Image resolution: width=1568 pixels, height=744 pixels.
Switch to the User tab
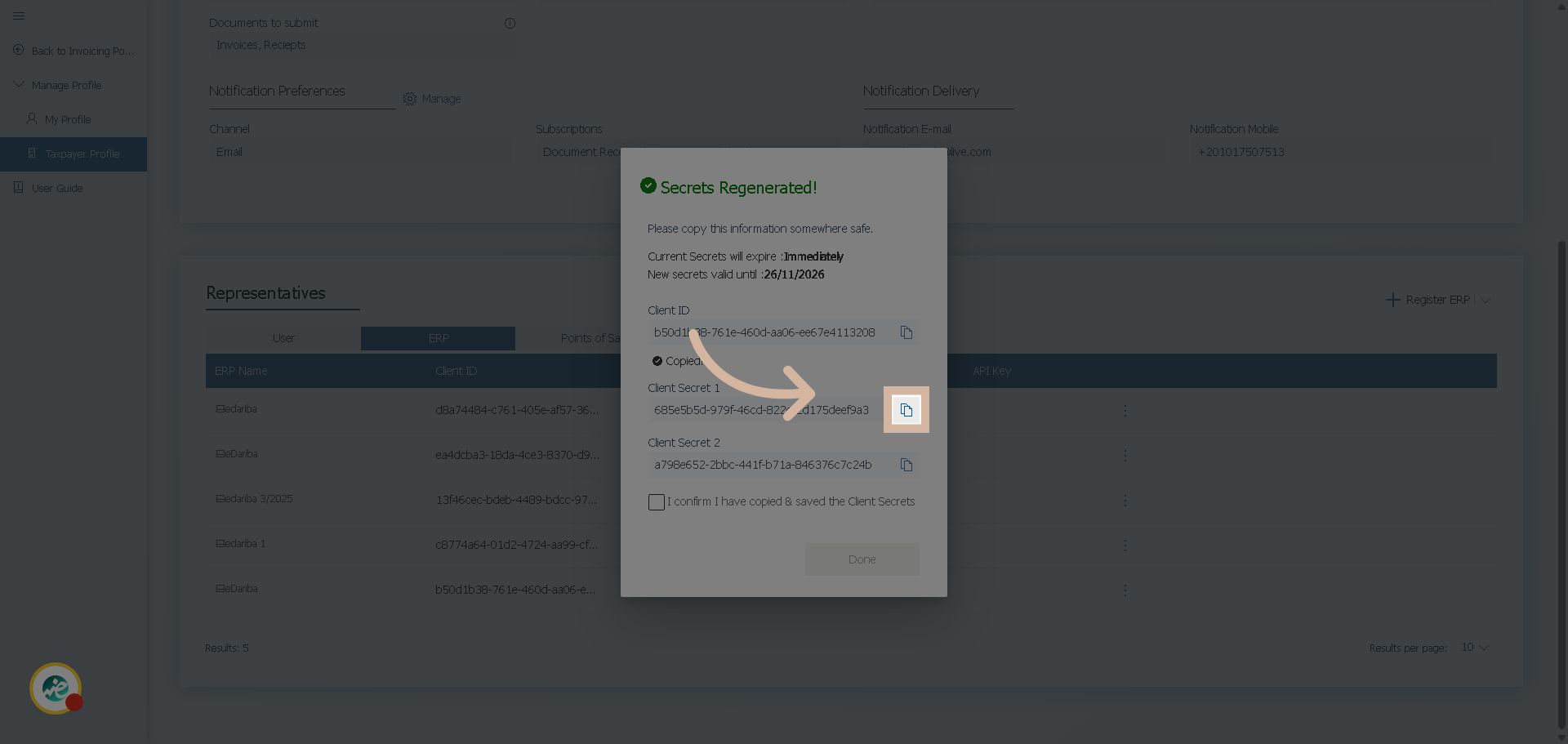tap(283, 338)
